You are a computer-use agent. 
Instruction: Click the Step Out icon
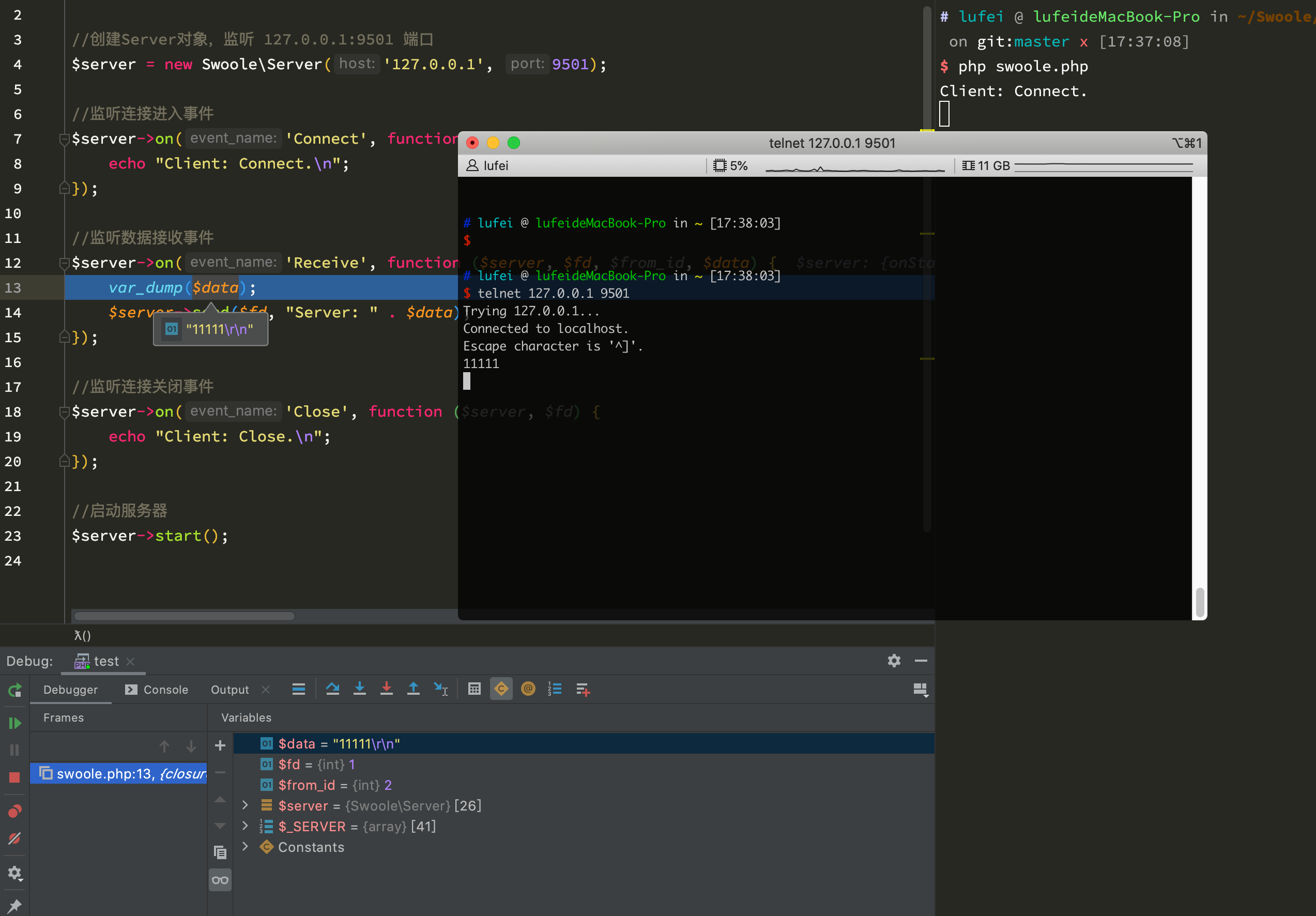point(414,689)
